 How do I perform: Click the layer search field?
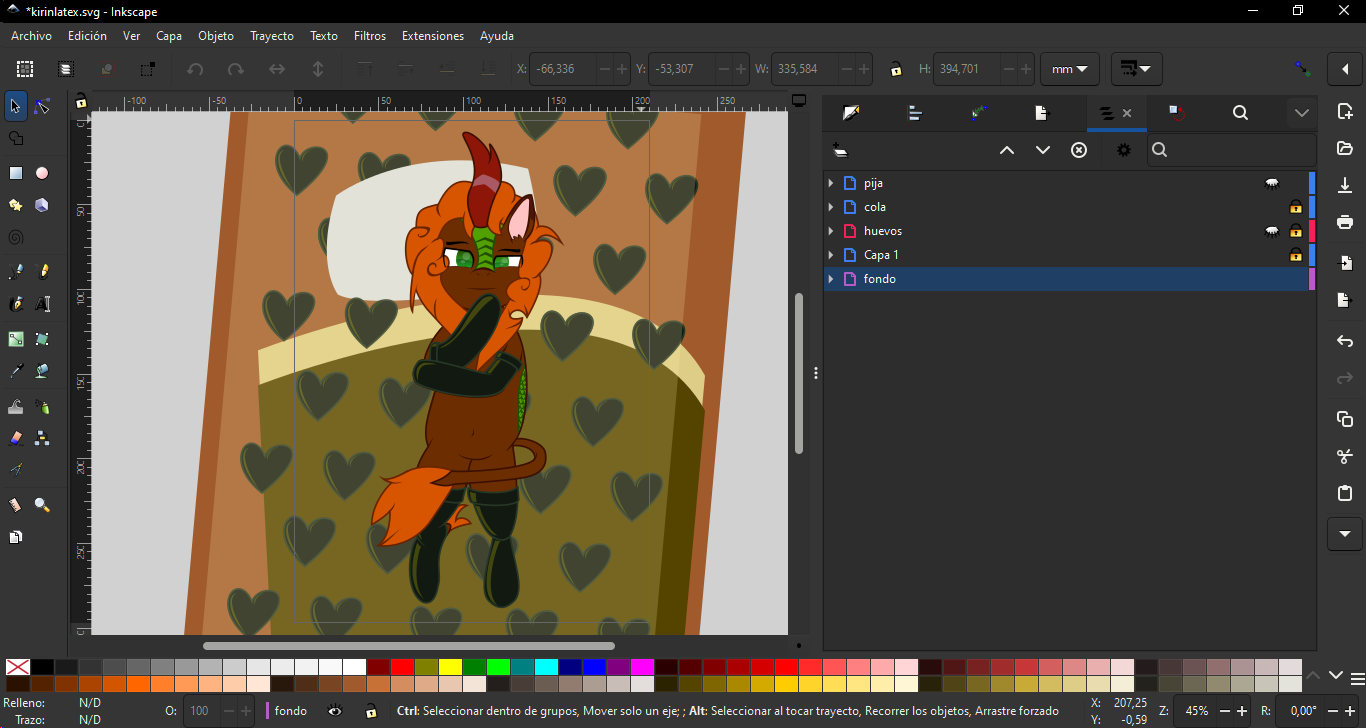pyautogui.click(x=1235, y=150)
